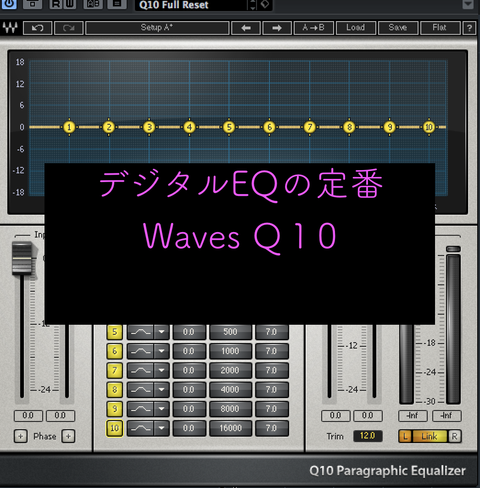Toggle band 5 on/off button
The height and width of the screenshot is (488, 480).
point(115,332)
